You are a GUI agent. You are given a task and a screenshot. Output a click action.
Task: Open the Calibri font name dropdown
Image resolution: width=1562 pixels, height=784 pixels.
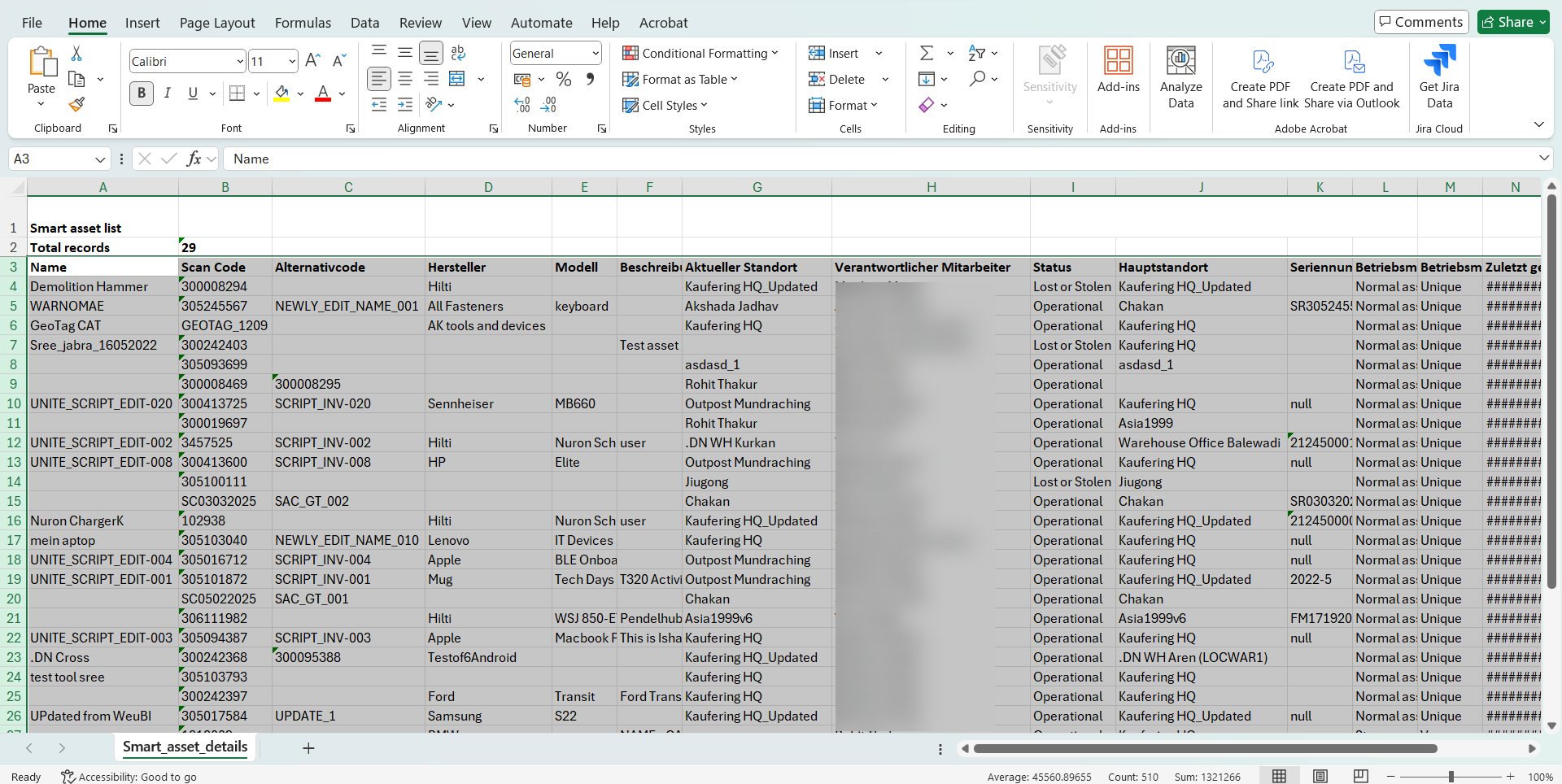click(x=239, y=61)
